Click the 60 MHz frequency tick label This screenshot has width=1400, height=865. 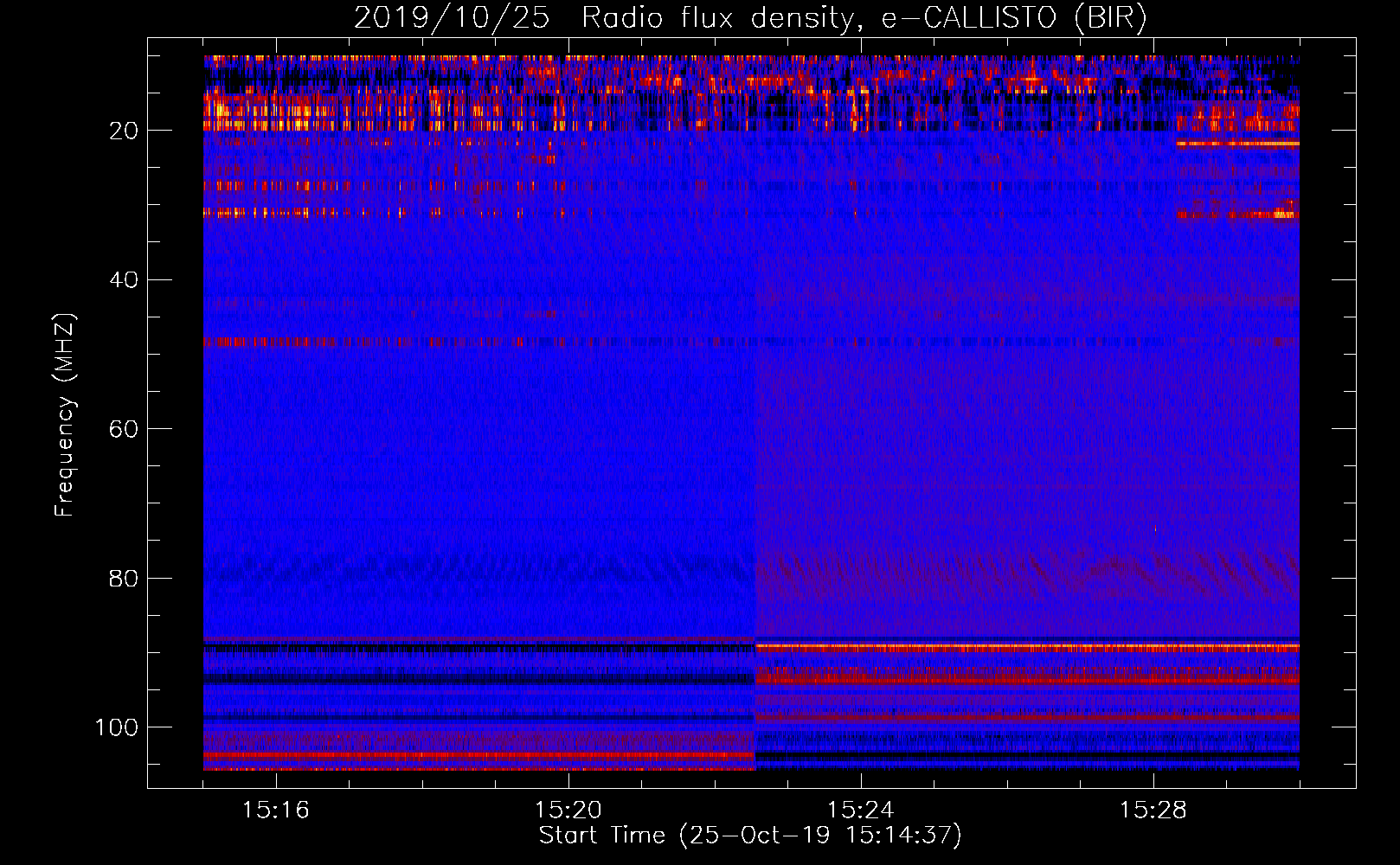pyautogui.click(x=125, y=429)
